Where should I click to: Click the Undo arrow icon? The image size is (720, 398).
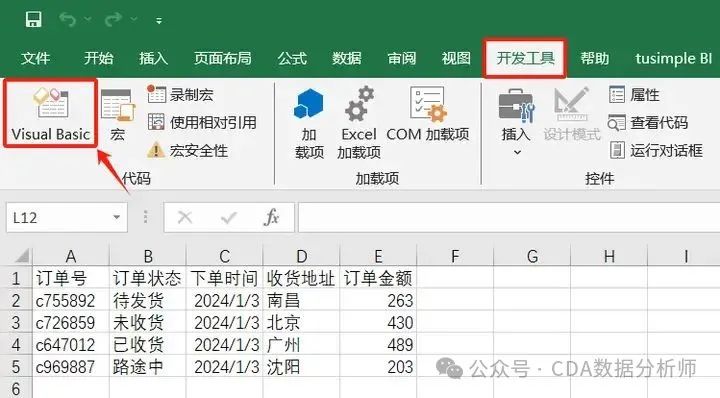coord(68,20)
